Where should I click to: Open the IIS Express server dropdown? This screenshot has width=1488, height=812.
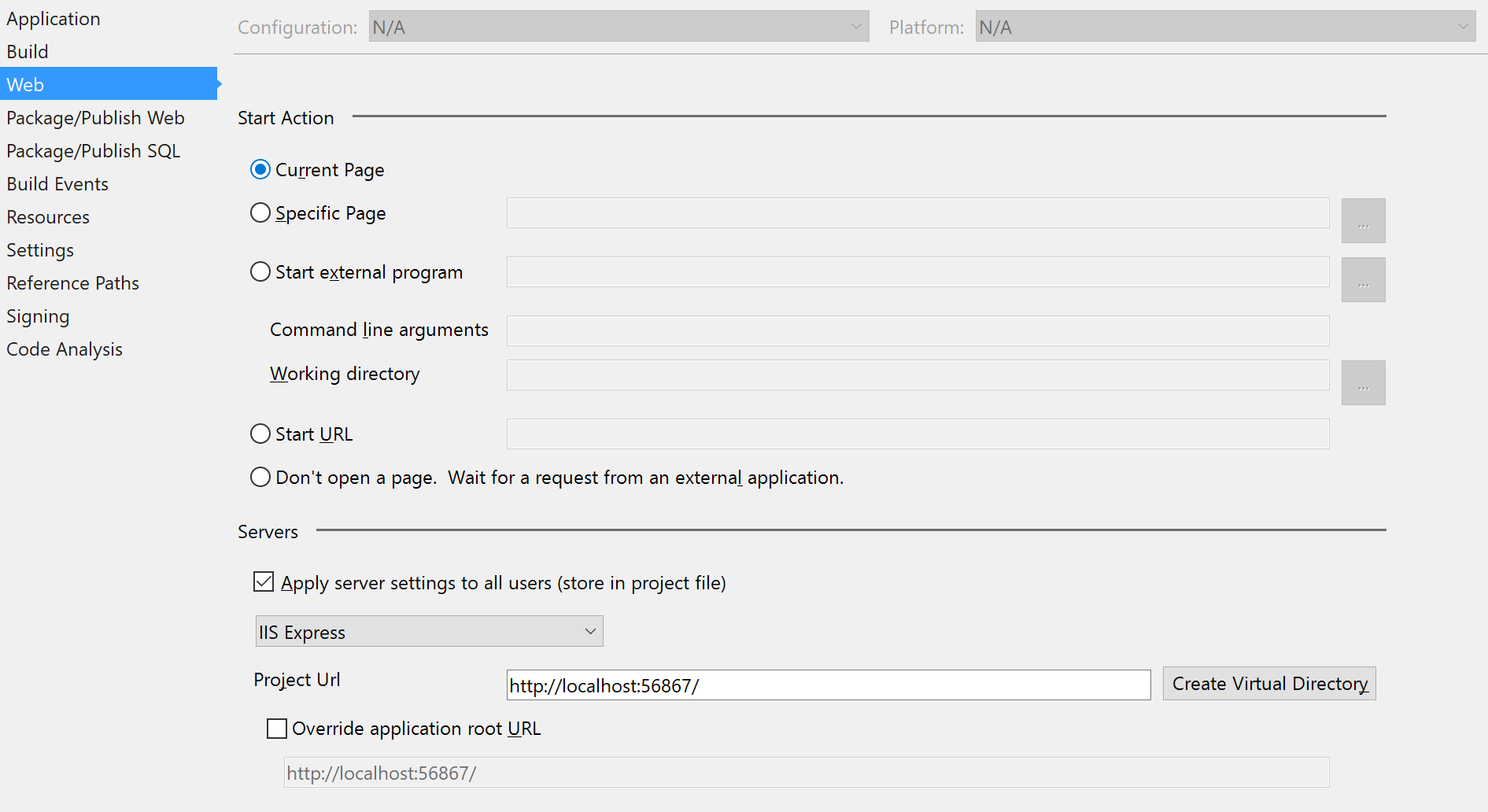(429, 632)
